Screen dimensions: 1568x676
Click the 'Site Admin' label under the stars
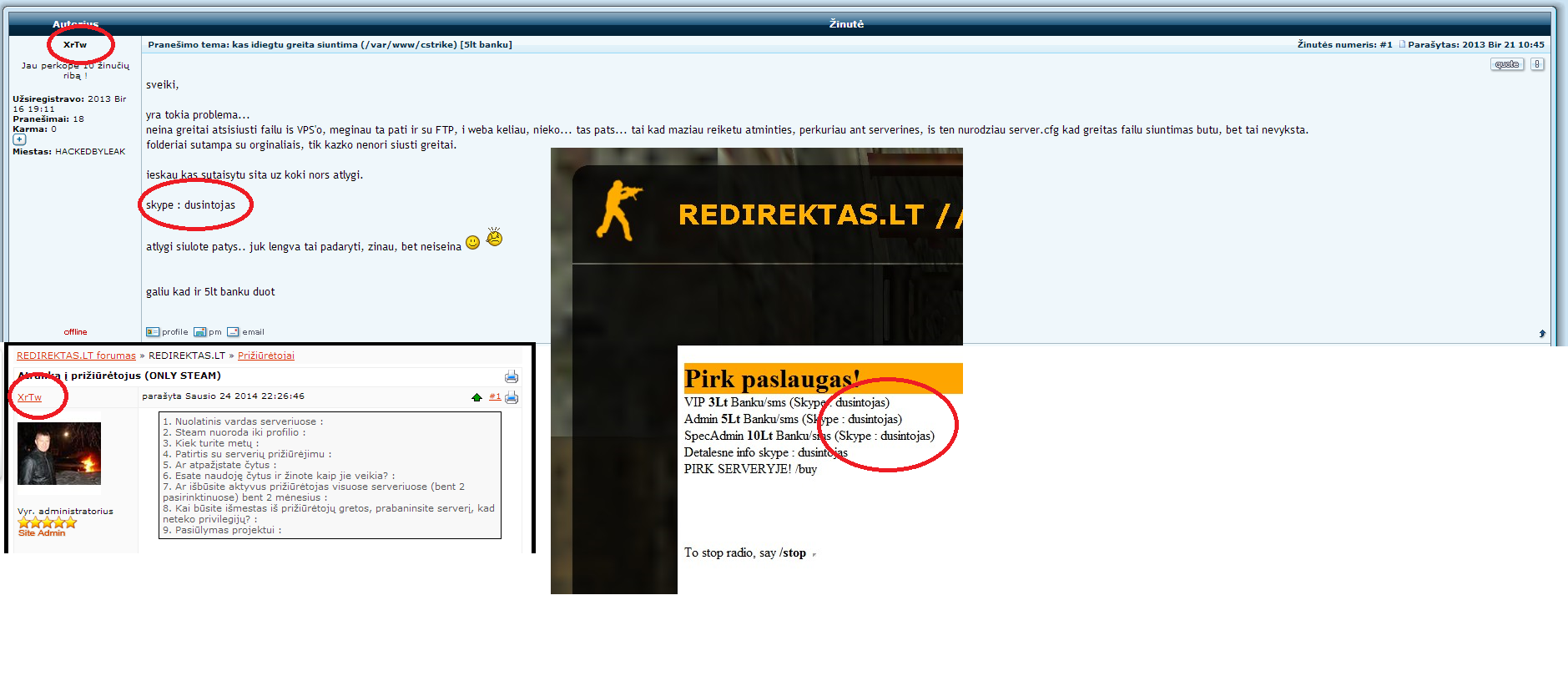[x=42, y=533]
